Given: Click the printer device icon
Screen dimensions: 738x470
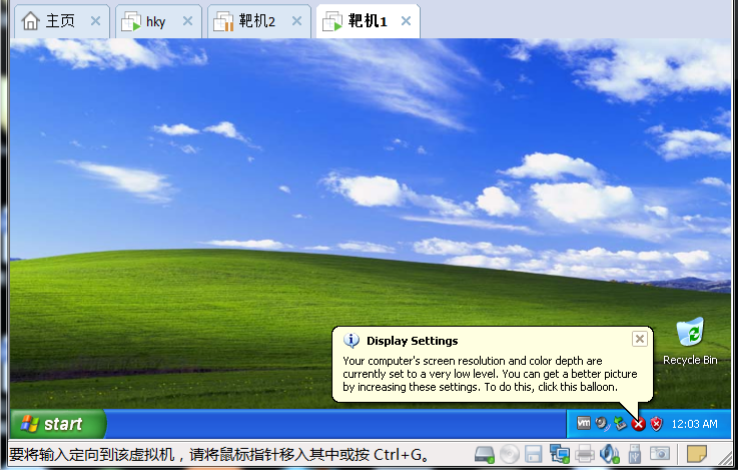Looking at the screenshot, I should point(585,454).
